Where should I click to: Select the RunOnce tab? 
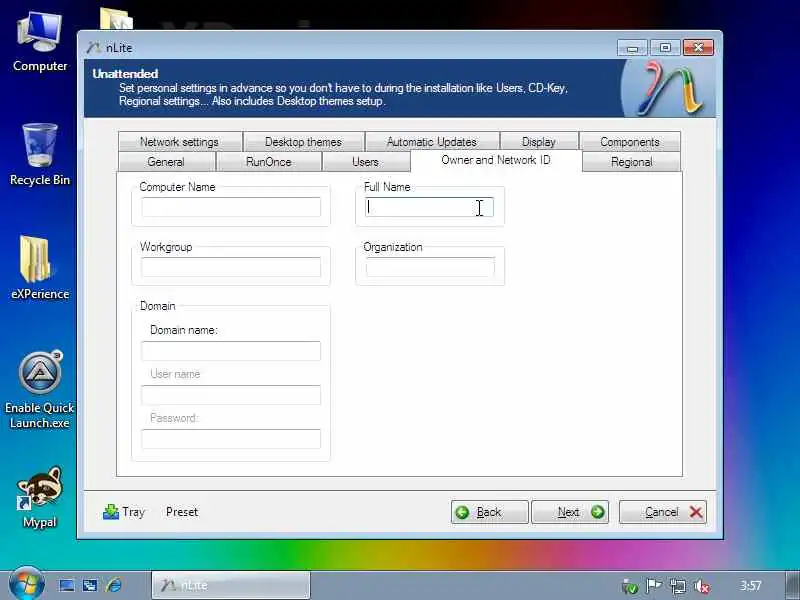tap(269, 162)
